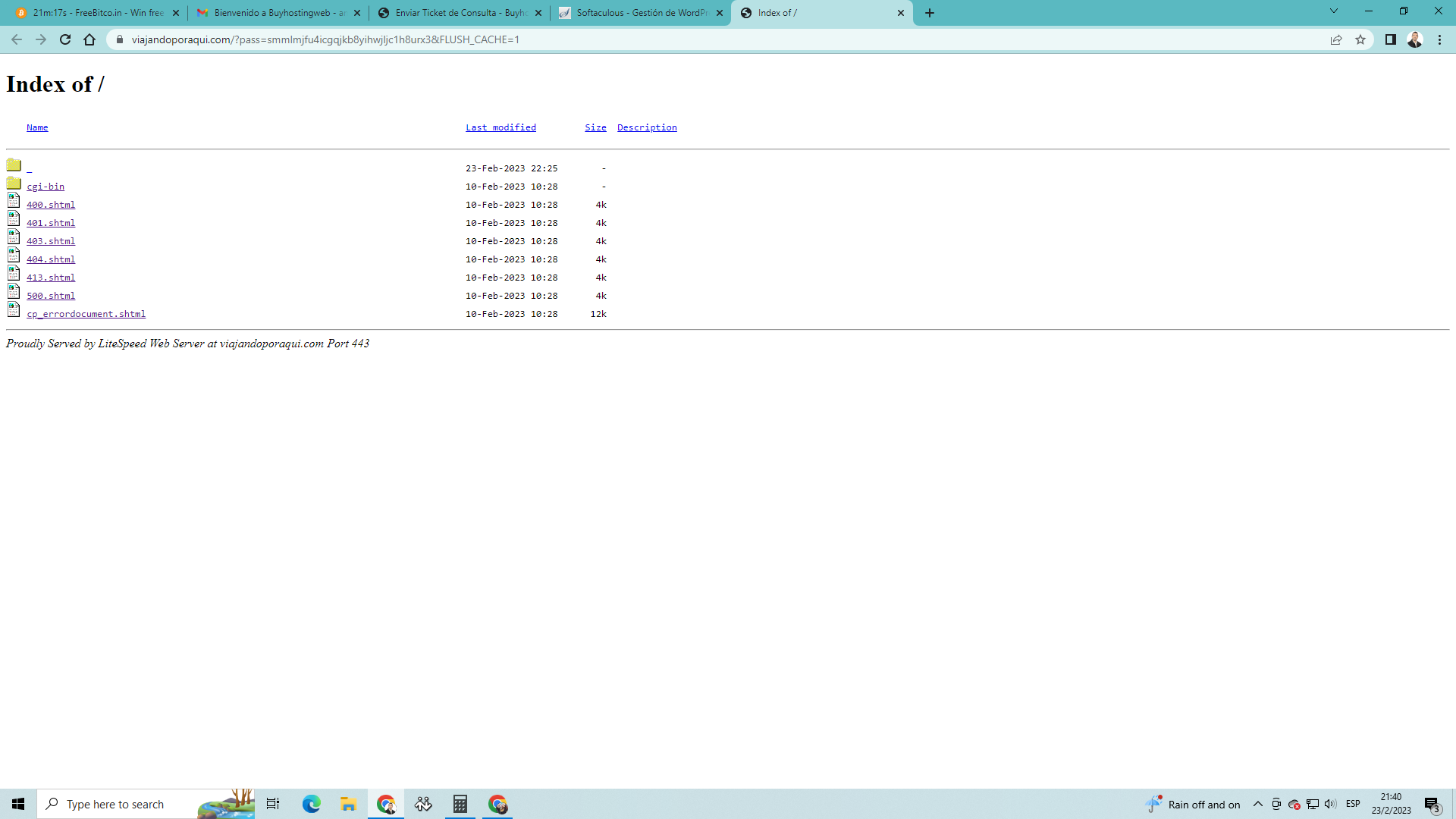Click the browser home icon
This screenshot has height=819, width=1456.
click(x=89, y=39)
